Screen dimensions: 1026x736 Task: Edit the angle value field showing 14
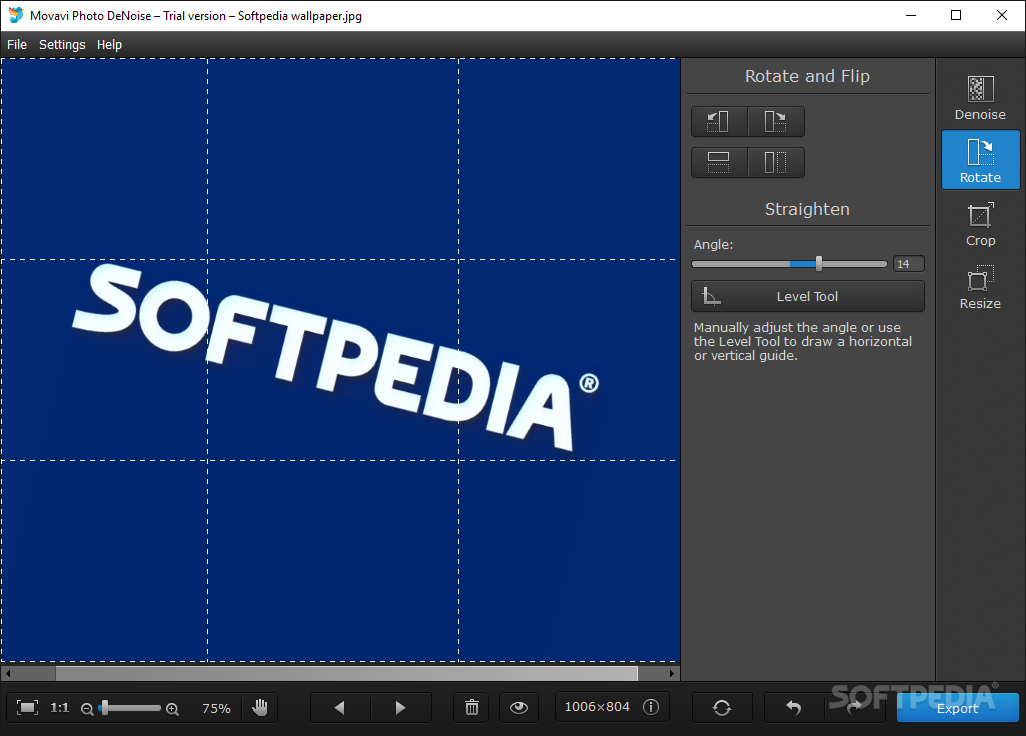(x=908, y=264)
